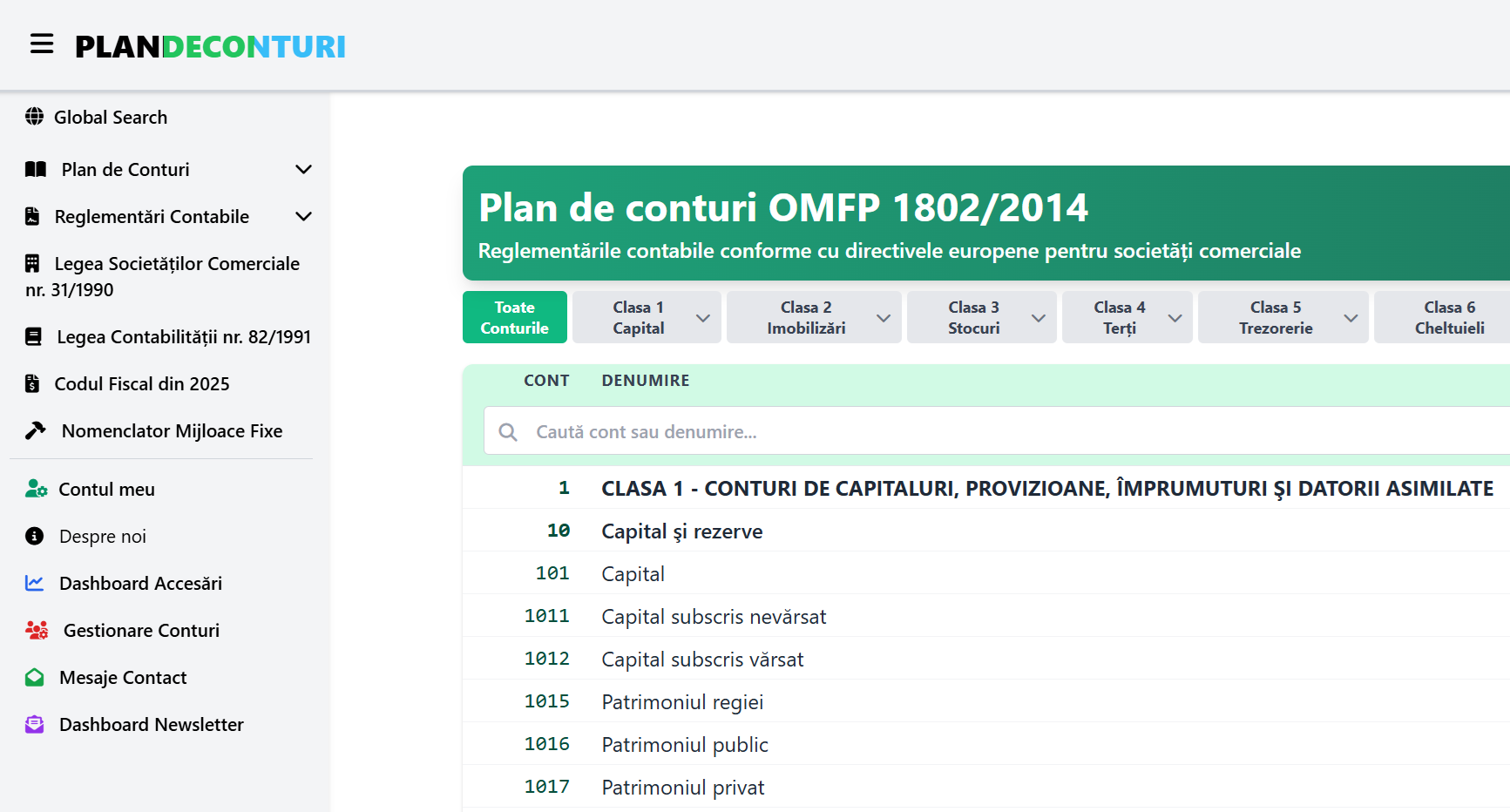Select the Toate Conturile tab
The image size is (1510, 812).
tap(515, 317)
